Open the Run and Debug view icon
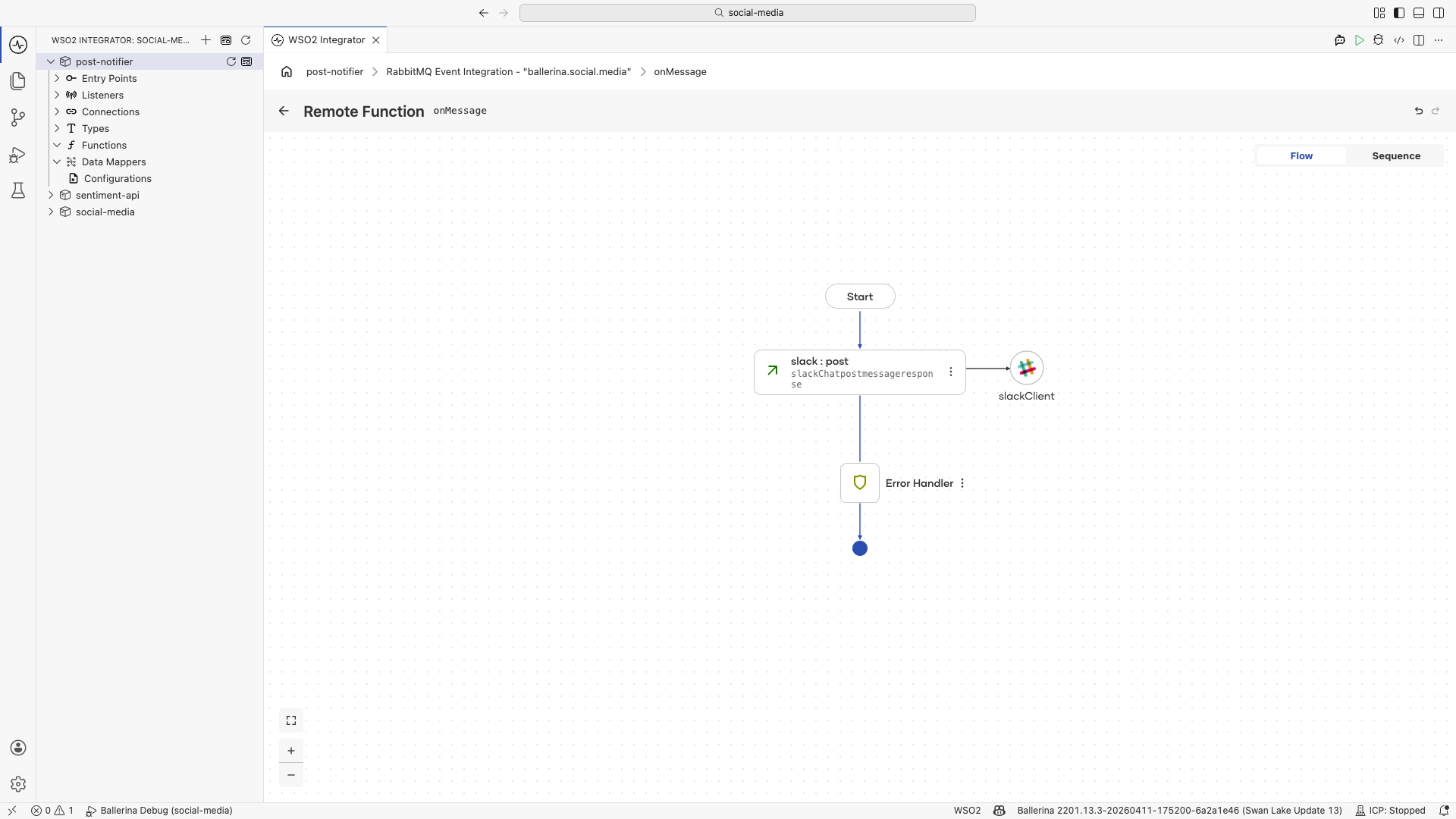The image size is (1456, 819). (x=18, y=155)
